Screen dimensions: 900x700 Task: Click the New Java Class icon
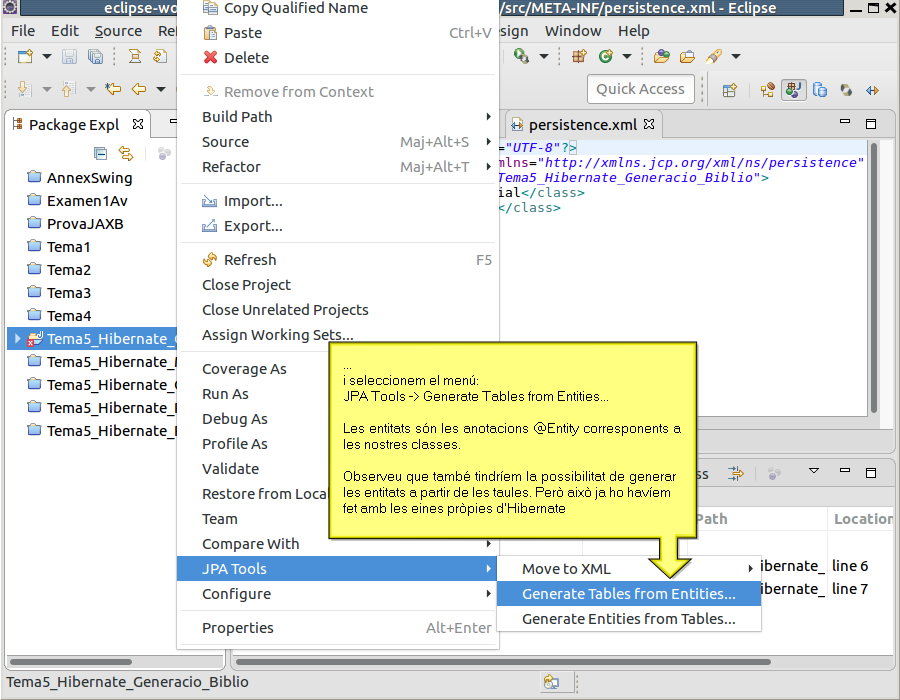click(606, 56)
